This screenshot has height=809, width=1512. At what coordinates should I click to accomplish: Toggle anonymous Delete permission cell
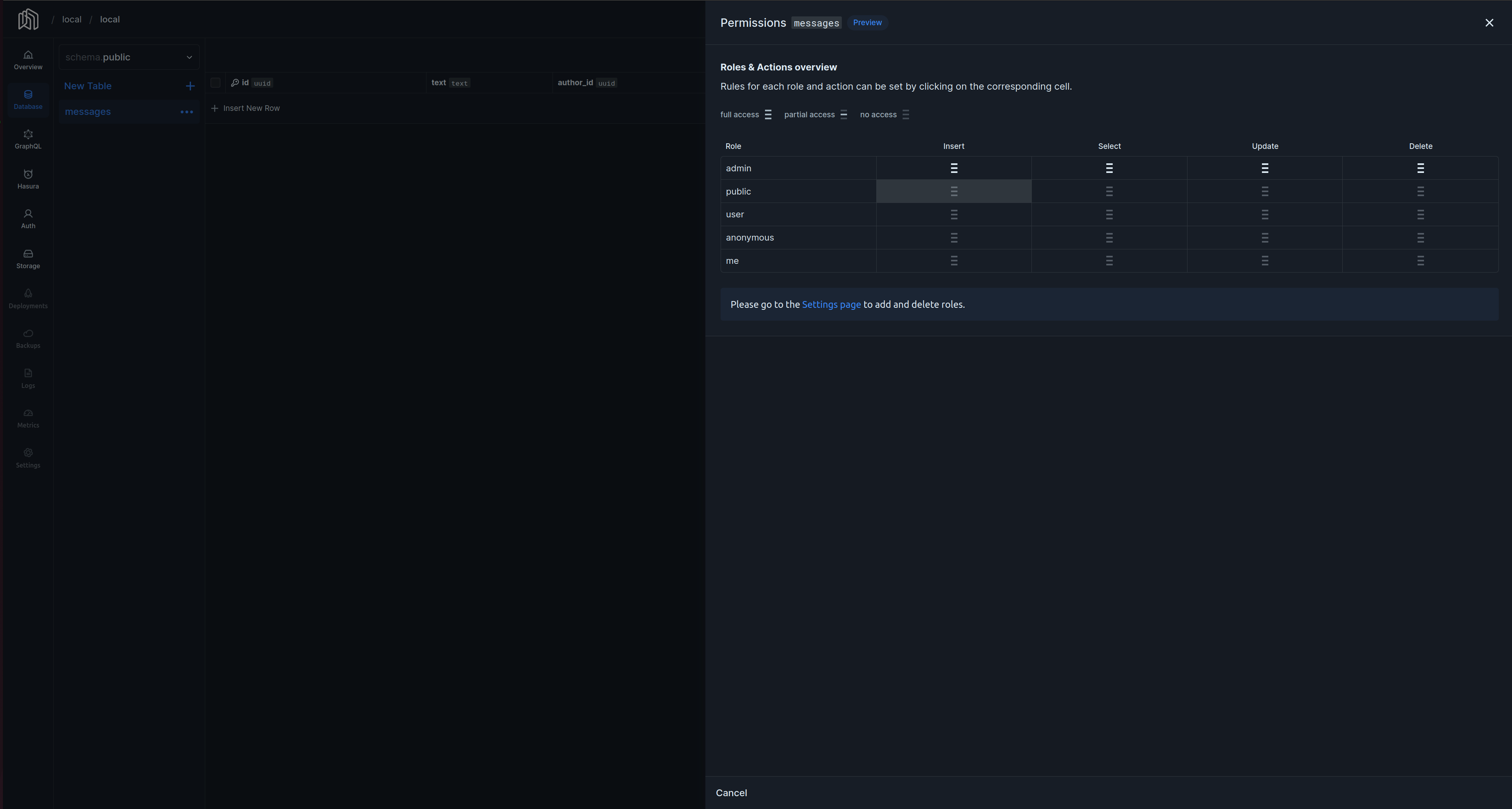point(1420,237)
